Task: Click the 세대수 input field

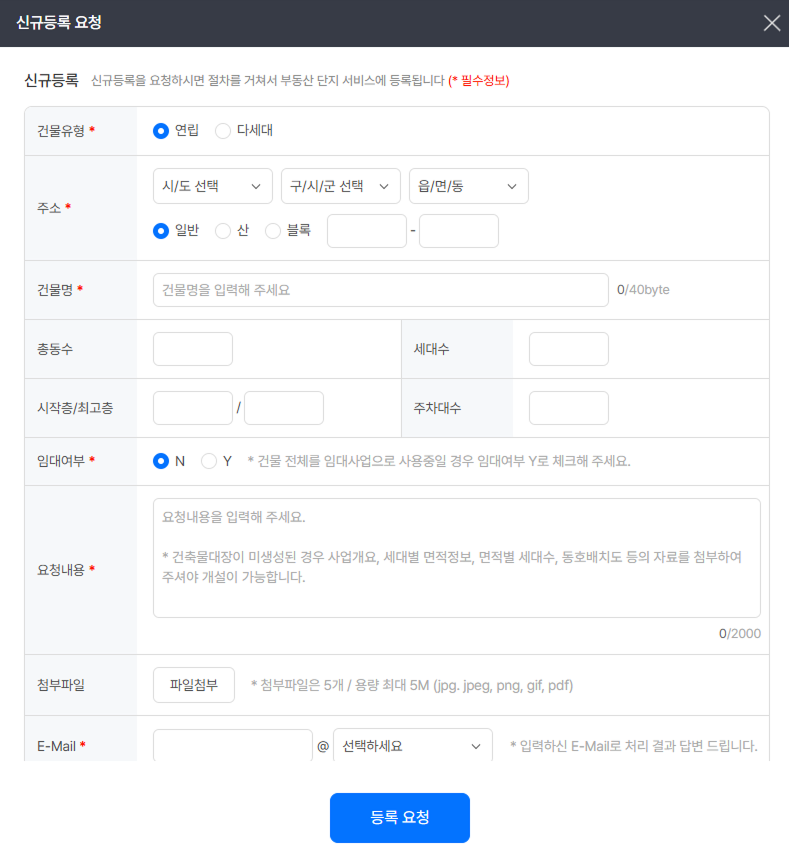Action: [x=569, y=349]
